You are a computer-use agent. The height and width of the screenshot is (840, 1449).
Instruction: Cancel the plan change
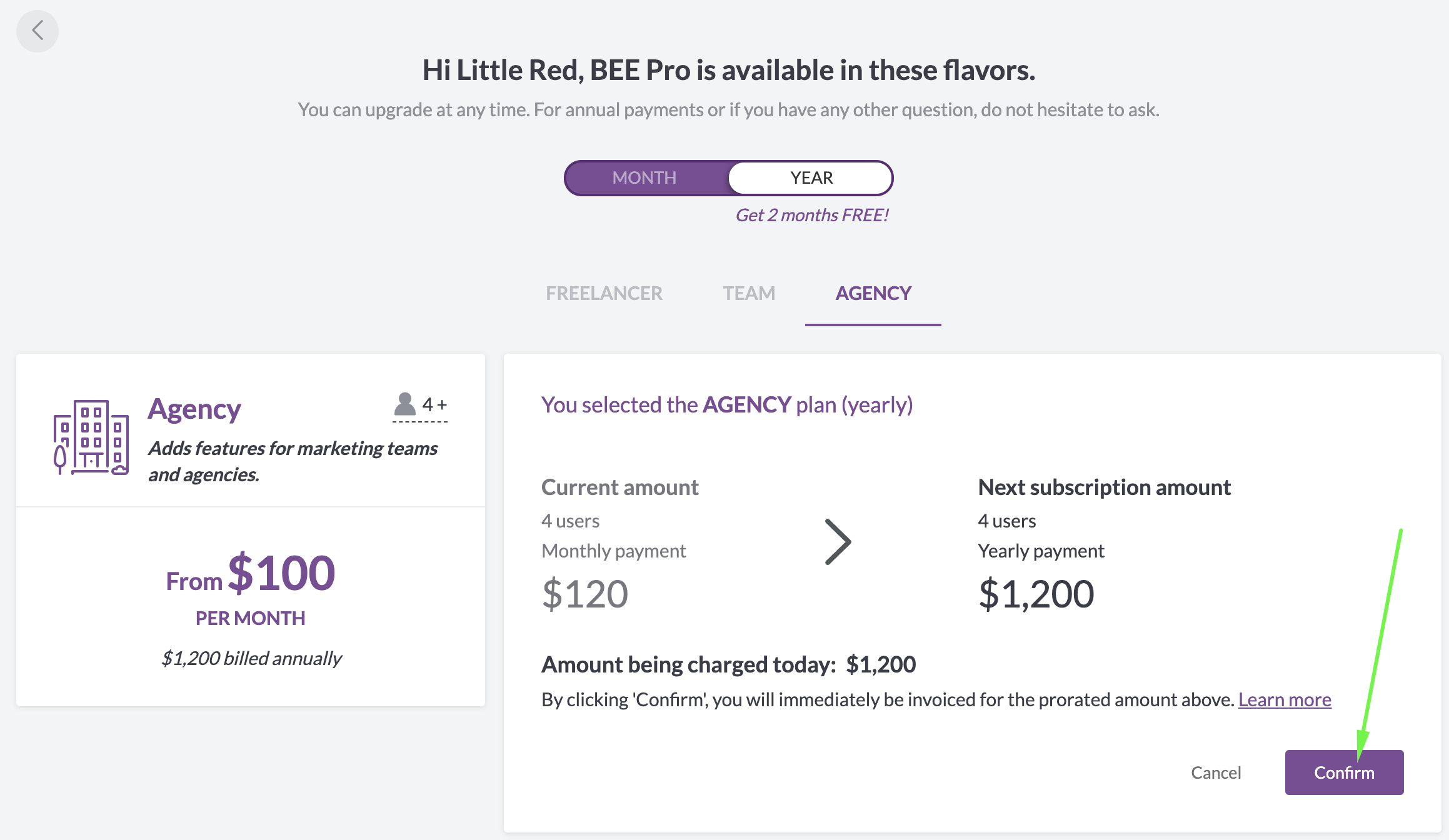tap(1216, 772)
